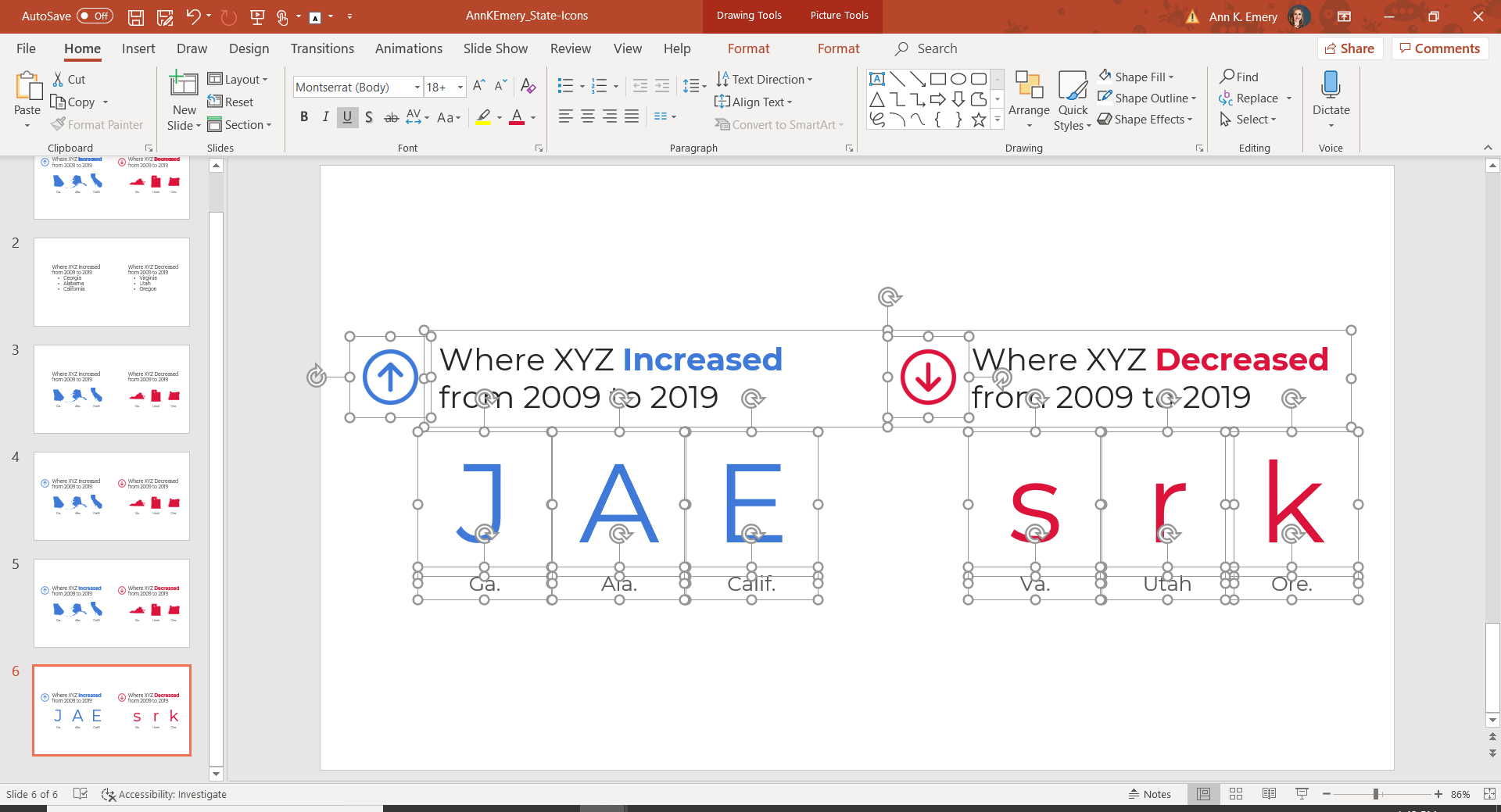
Task: Select the Format Painter tool
Action: pos(97,124)
